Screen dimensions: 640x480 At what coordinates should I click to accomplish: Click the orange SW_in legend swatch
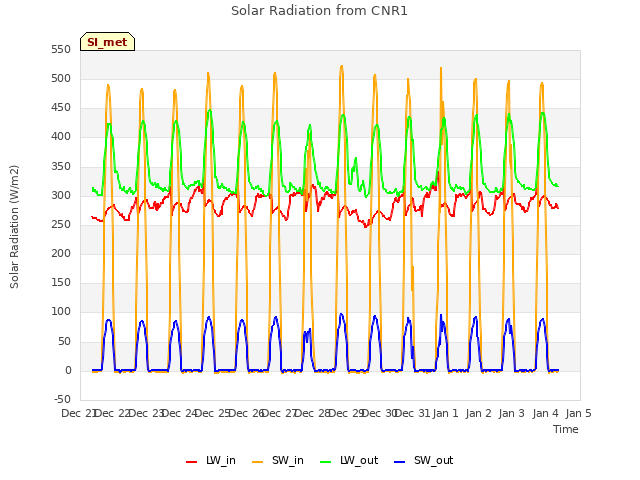258,462
